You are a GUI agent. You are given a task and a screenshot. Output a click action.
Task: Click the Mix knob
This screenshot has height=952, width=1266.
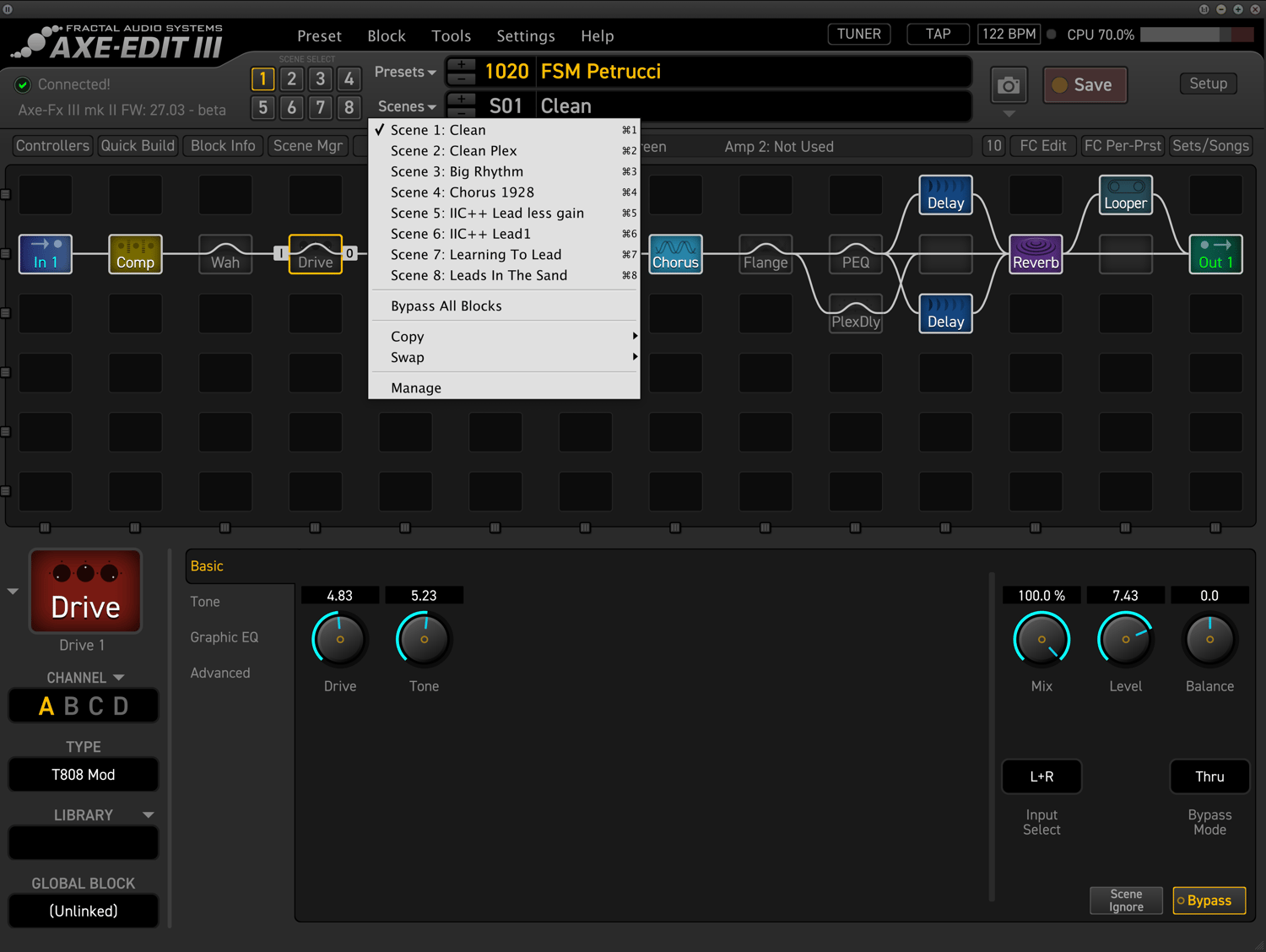(x=1041, y=639)
